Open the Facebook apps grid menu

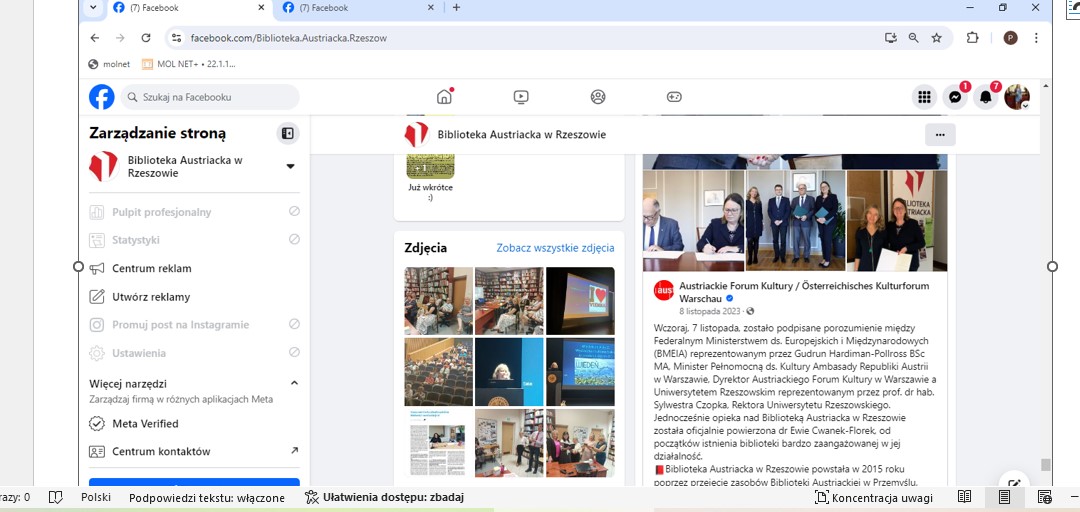[x=924, y=97]
